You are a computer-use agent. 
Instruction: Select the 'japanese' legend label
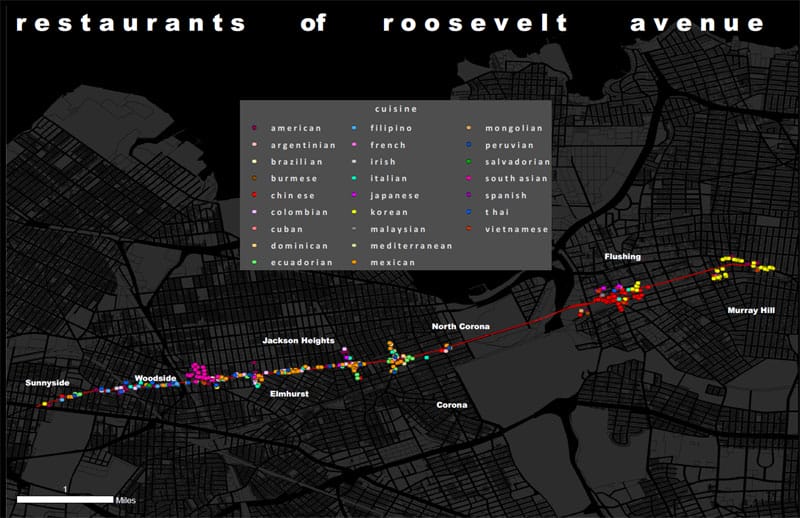click(x=394, y=195)
